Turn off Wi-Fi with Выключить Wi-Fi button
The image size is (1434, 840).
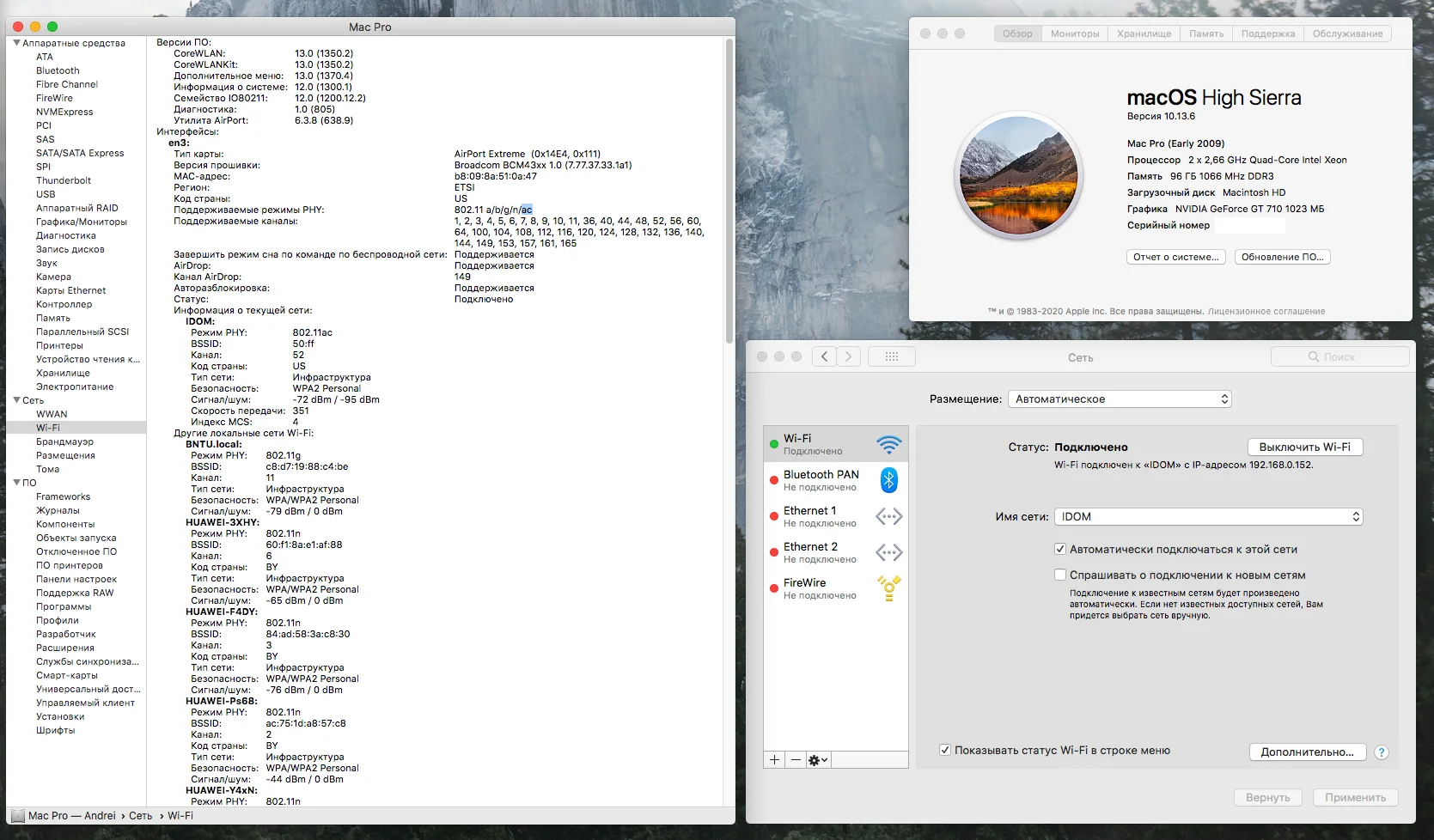pos(1305,447)
